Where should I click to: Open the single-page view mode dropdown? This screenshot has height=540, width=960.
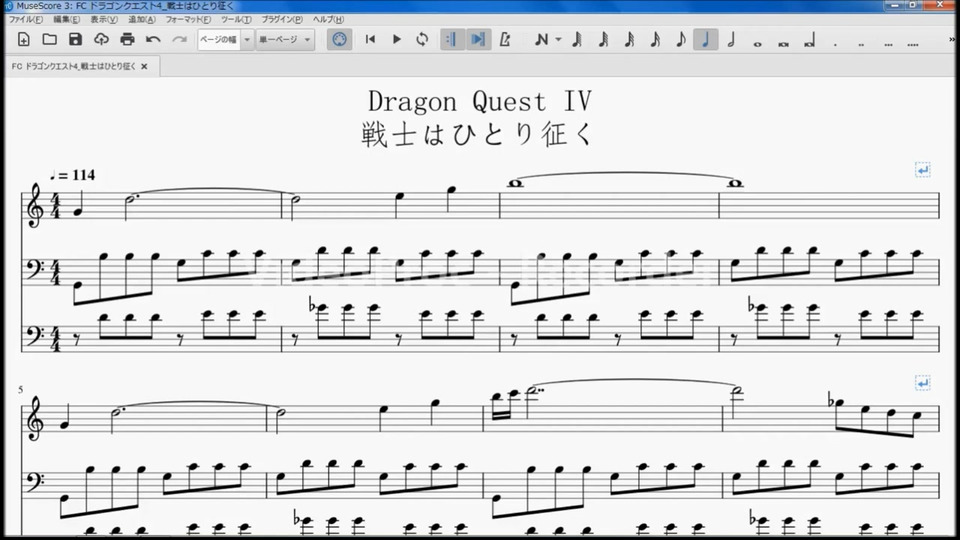point(285,40)
